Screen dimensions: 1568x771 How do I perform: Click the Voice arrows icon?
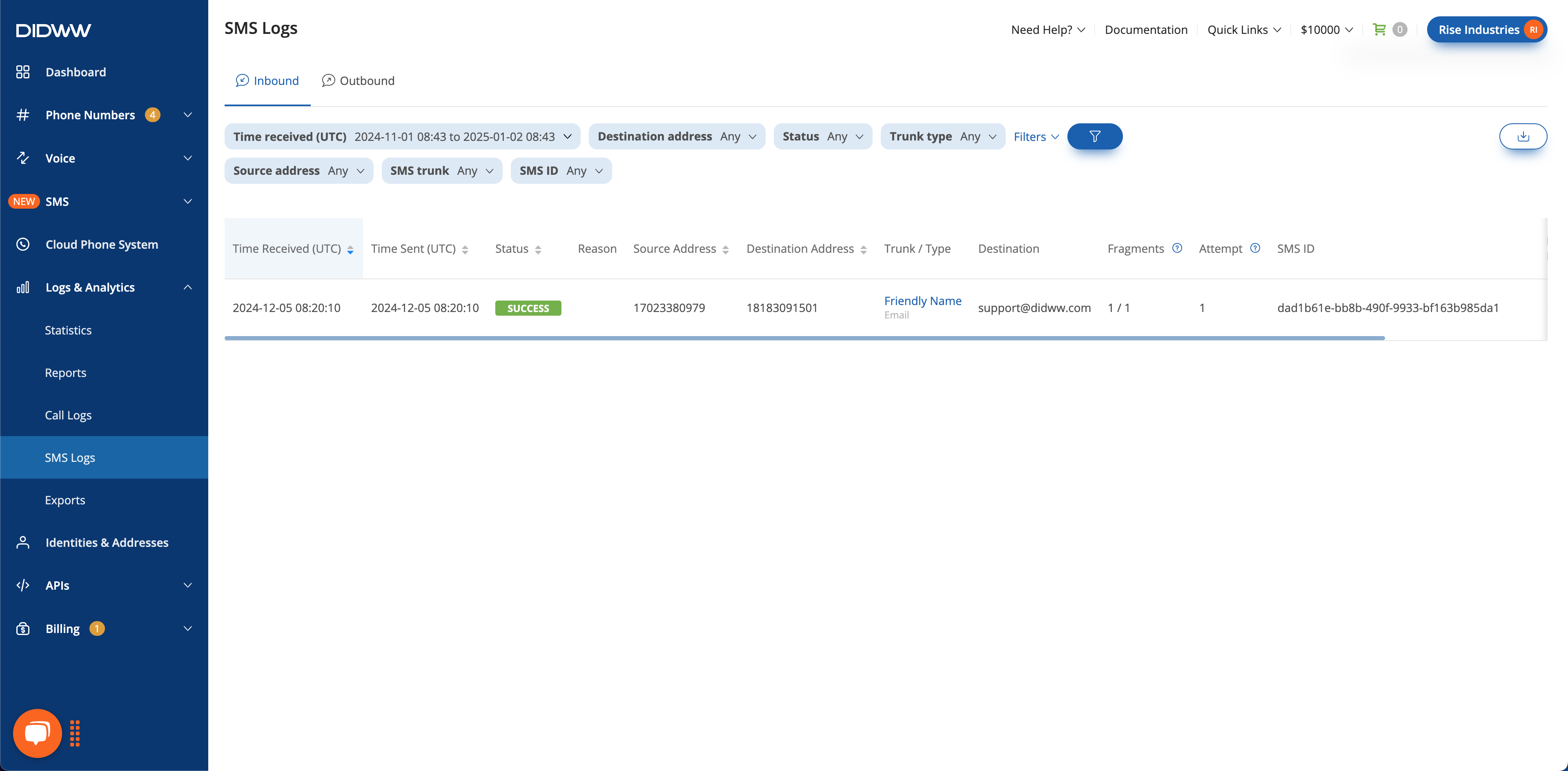[x=23, y=158]
